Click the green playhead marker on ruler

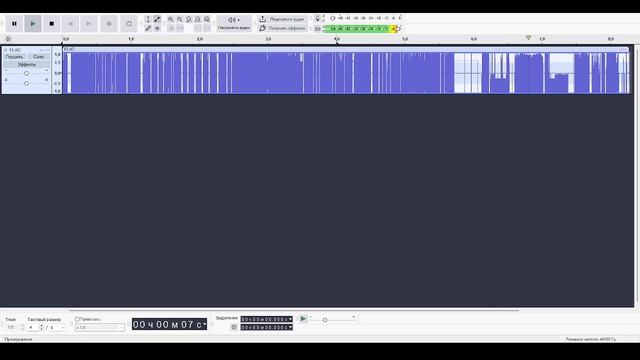[529, 38]
